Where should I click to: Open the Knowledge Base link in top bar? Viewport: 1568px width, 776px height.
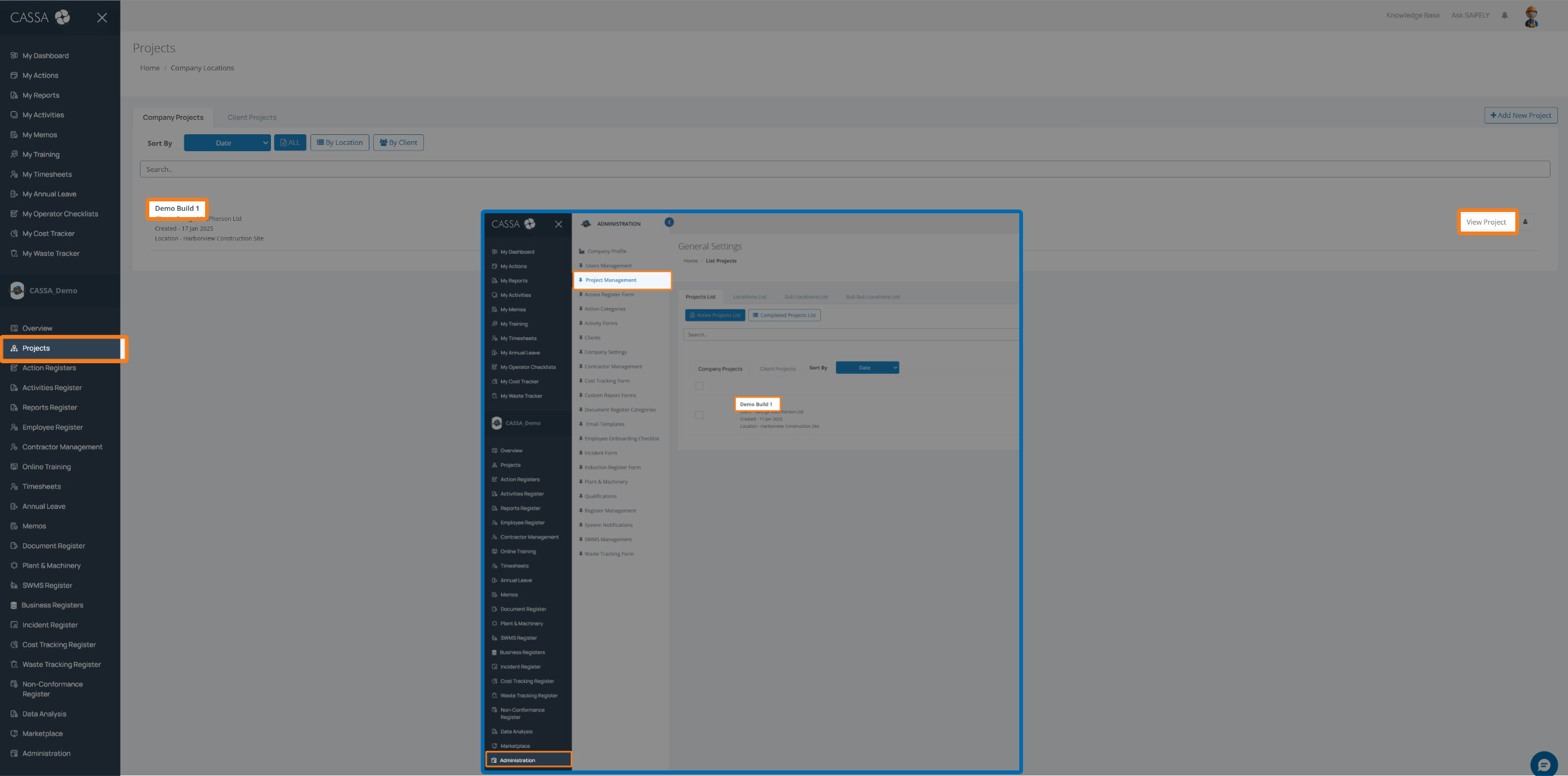[1412, 16]
